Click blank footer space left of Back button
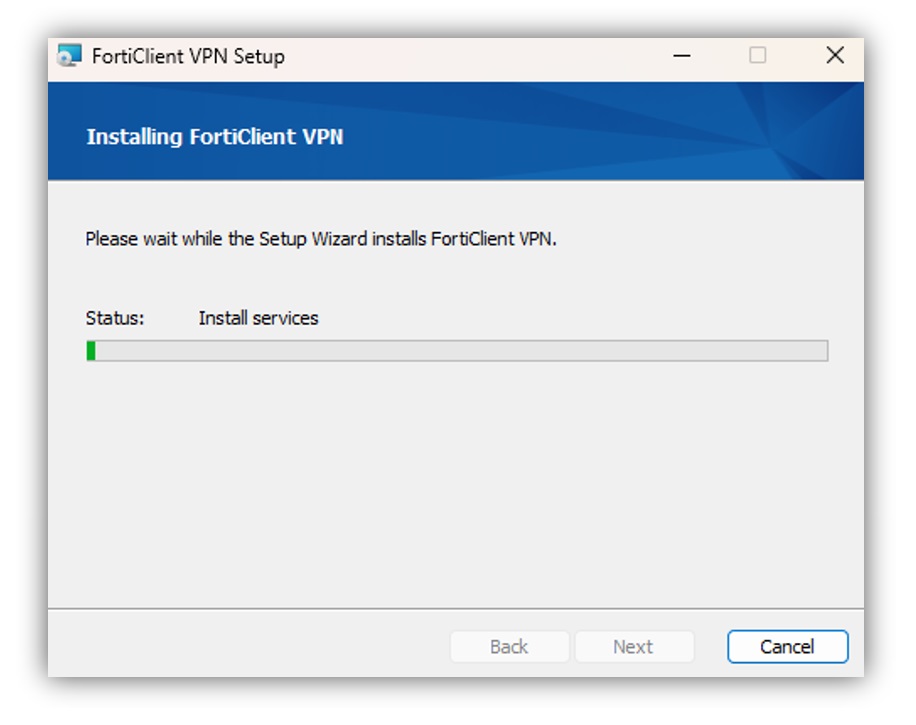 [x=248, y=647]
